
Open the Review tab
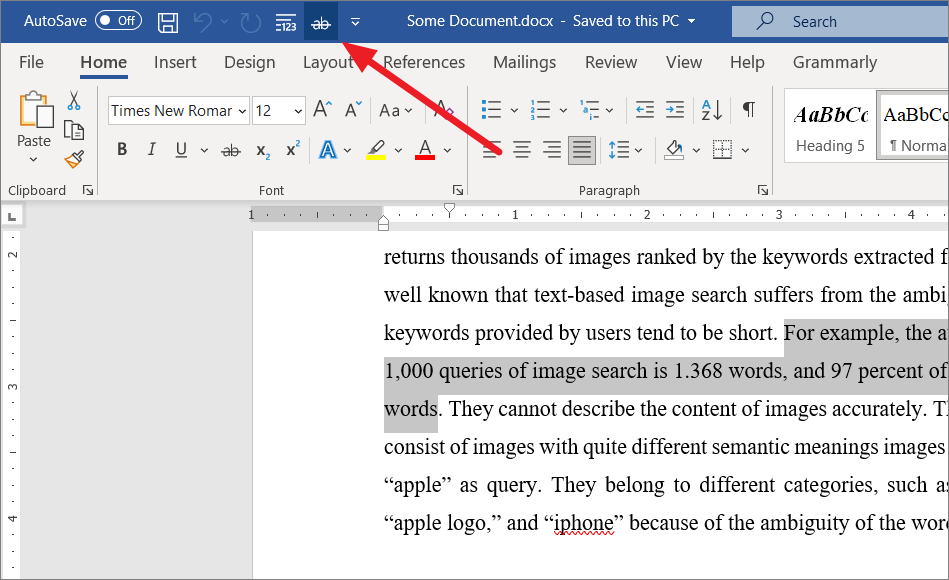click(x=611, y=62)
